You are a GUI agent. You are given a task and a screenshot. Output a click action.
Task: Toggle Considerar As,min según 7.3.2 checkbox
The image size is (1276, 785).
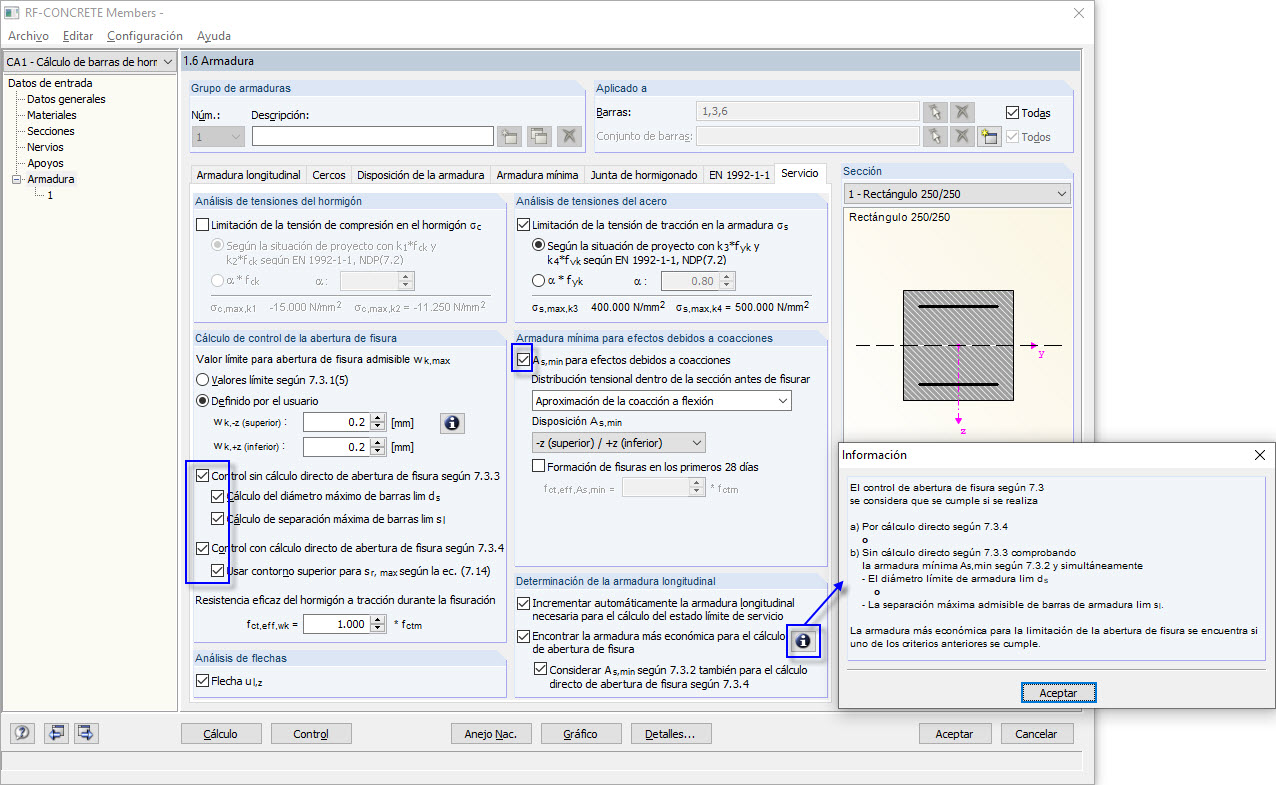(542, 669)
